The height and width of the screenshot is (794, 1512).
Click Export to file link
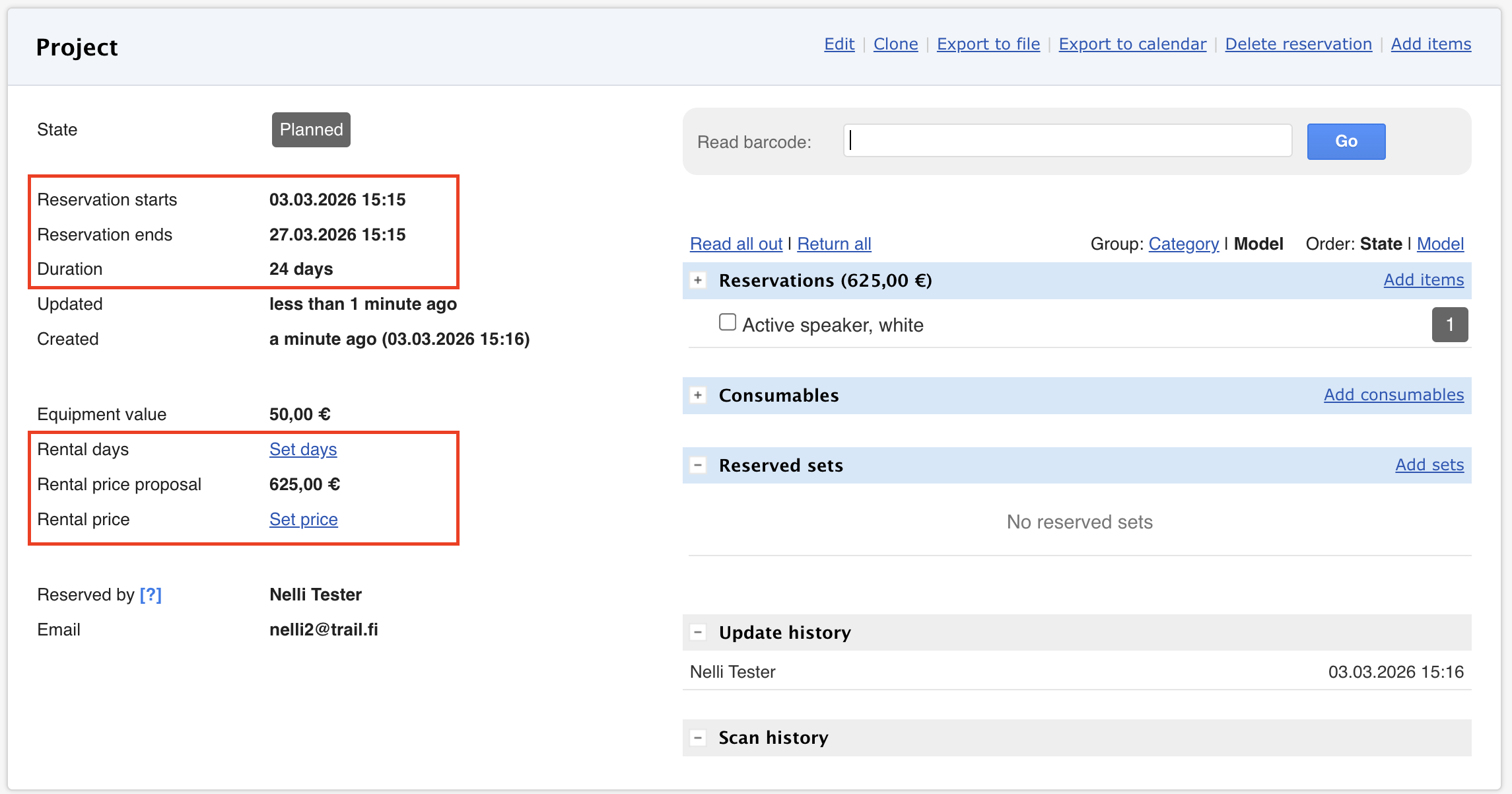pos(988,44)
